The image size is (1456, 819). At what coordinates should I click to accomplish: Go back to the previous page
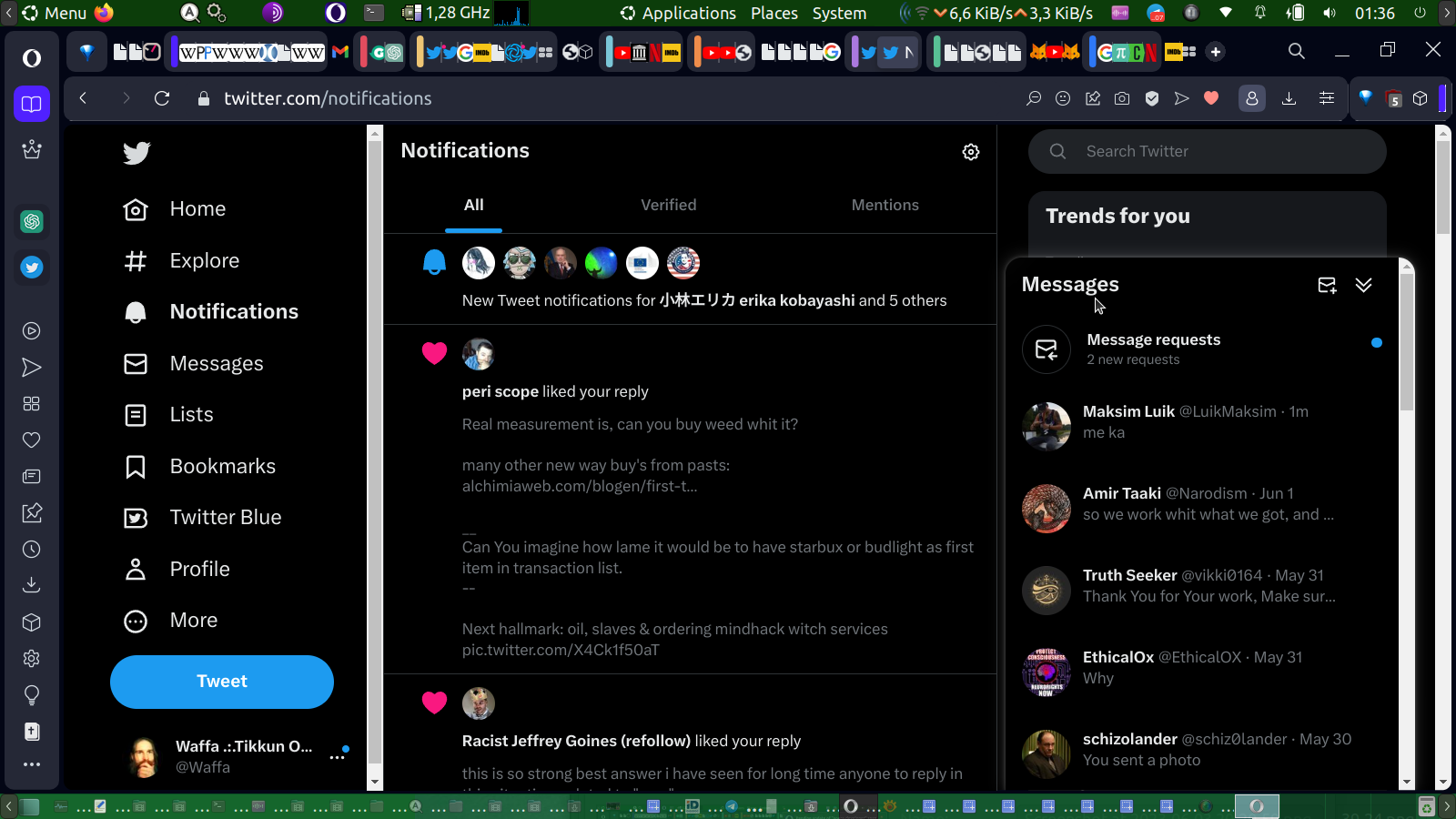83,98
